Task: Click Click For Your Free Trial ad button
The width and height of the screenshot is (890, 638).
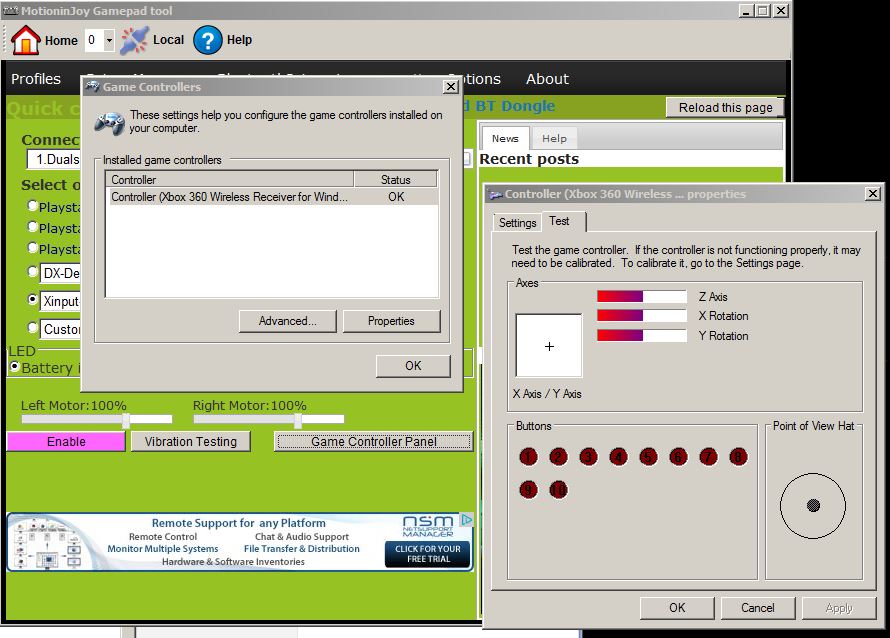Action: 428,554
